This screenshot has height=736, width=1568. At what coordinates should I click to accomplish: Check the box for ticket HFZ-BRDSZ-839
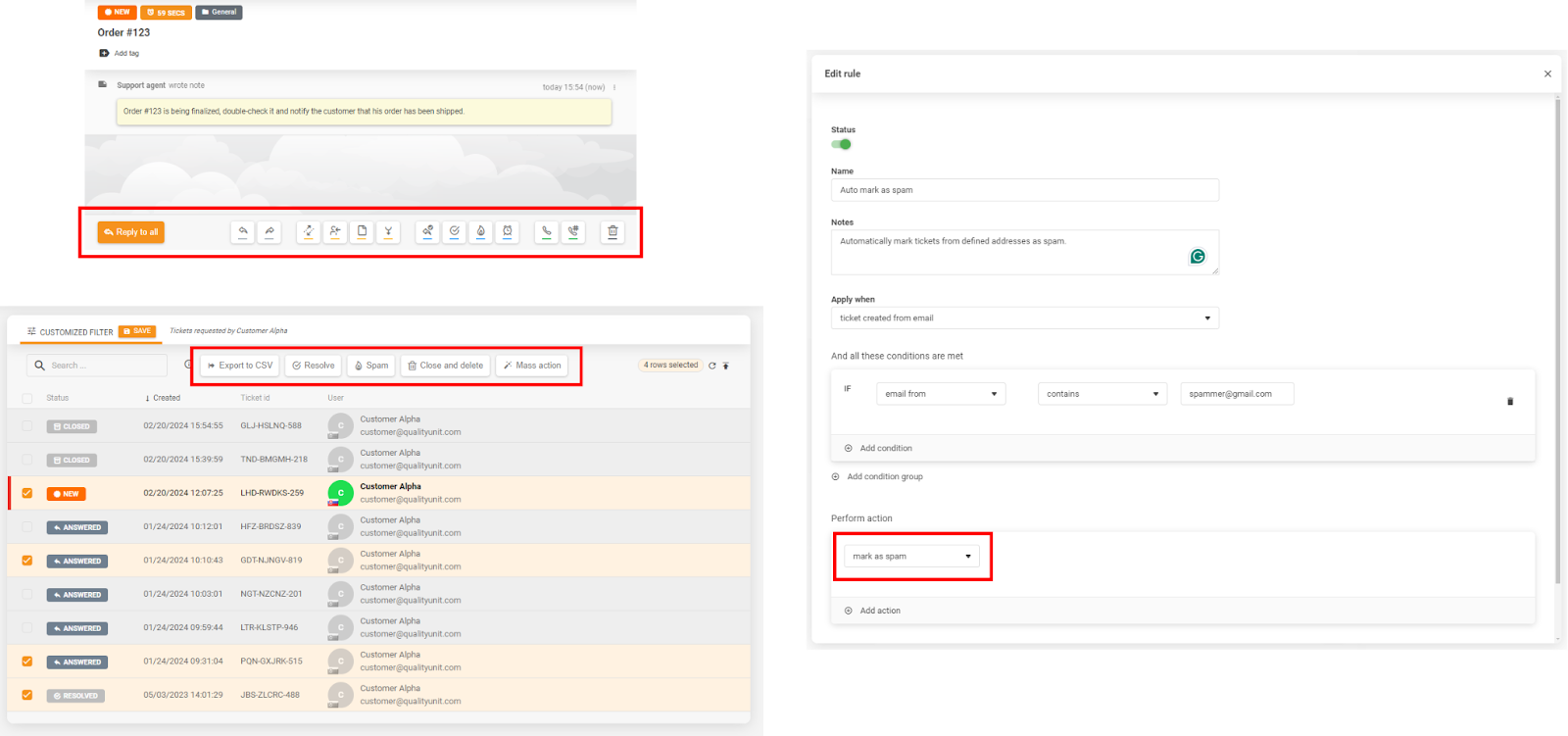27,527
